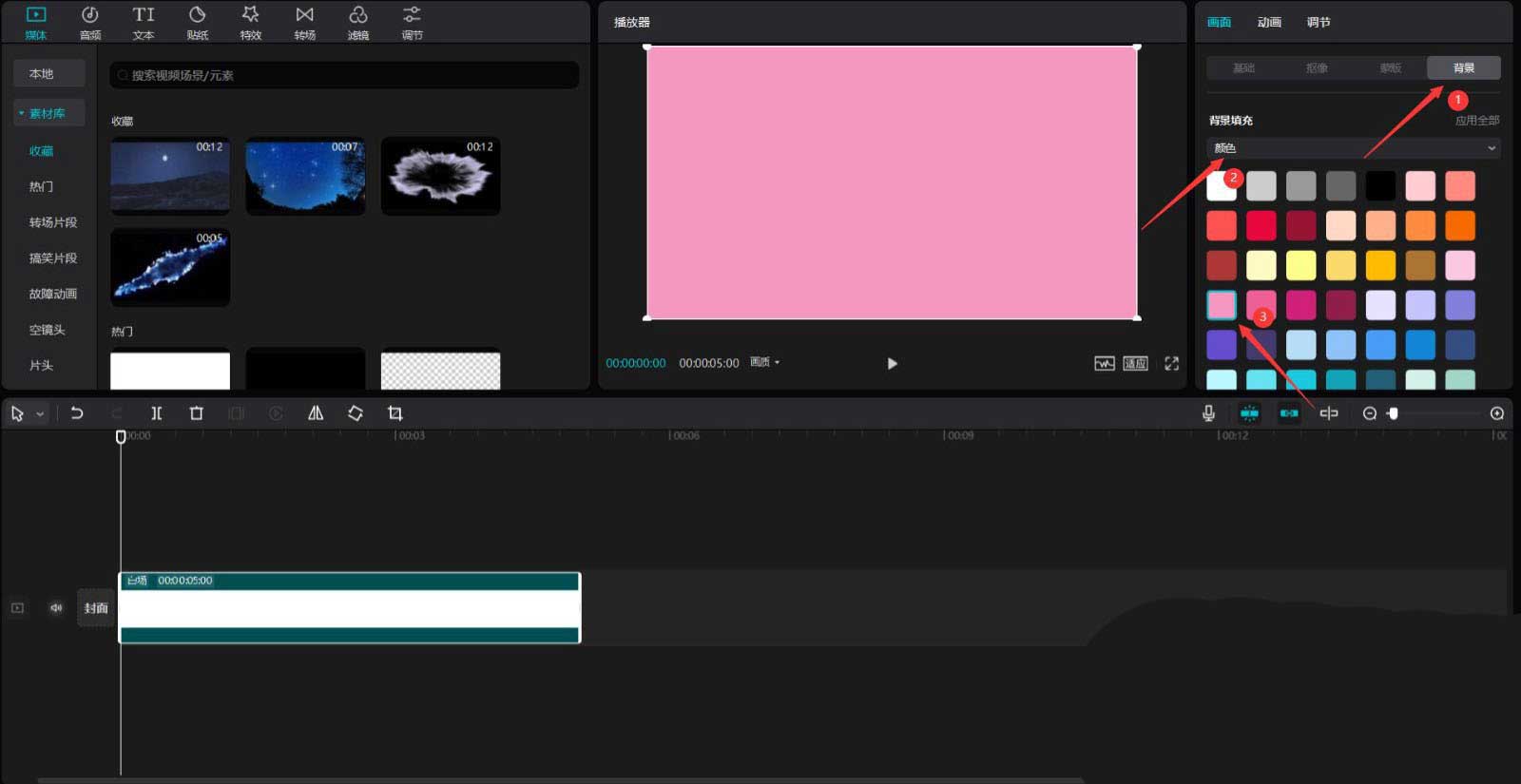Split the clip at the playhead
Image resolution: width=1521 pixels, height=784 pixels.
pyautogui.click(x=157, y=413)
